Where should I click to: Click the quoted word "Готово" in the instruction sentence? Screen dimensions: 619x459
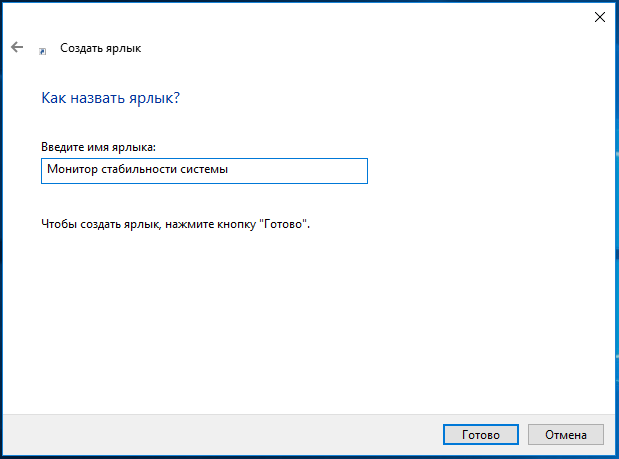284,225
